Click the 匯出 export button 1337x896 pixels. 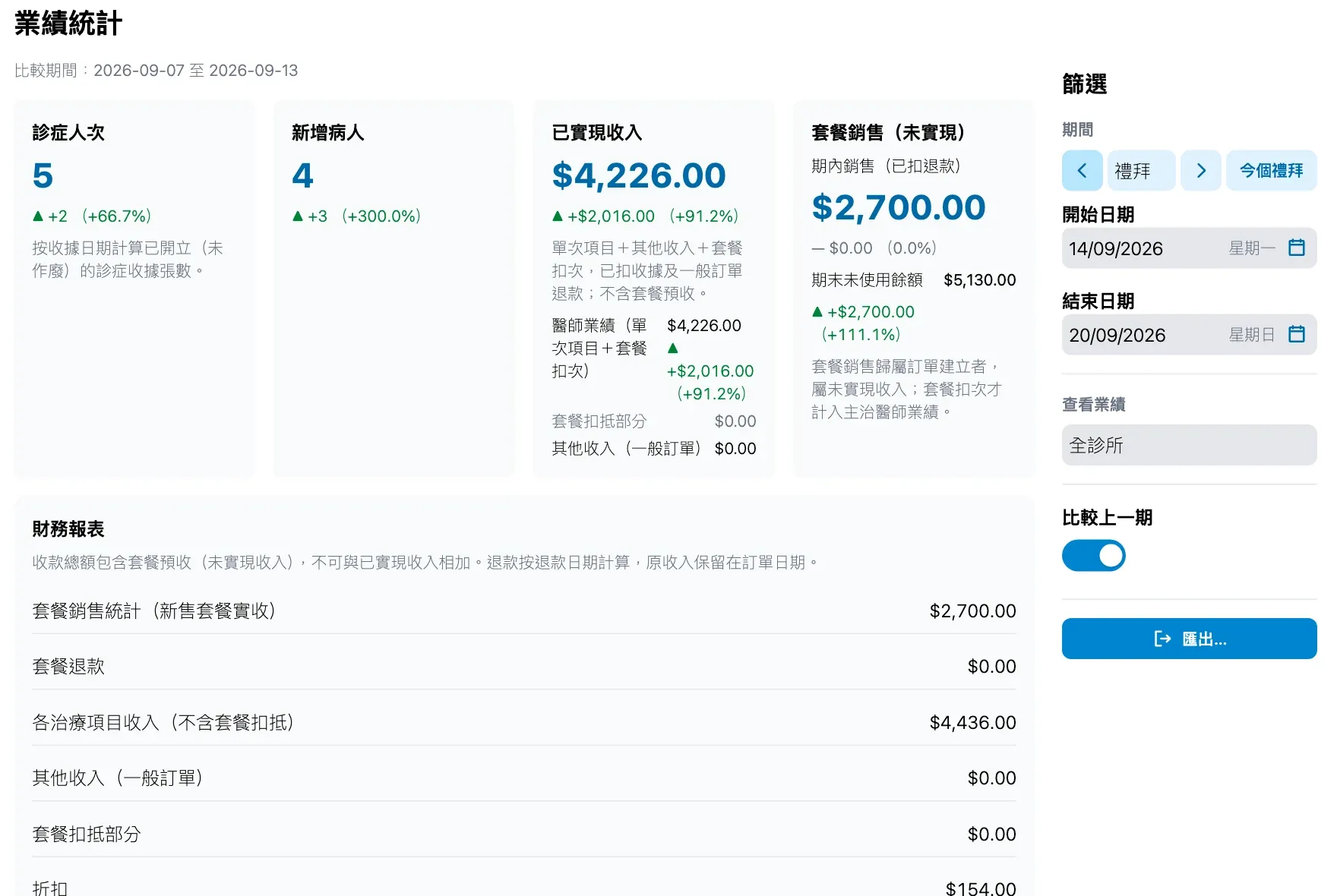point(1189,639)
